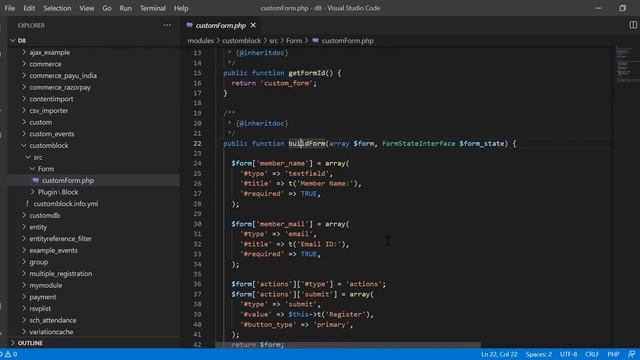The height and width of the screenshot is (360, 640).
Task: Click the src breadcrumb segment
Action: [x=273, y=40]
